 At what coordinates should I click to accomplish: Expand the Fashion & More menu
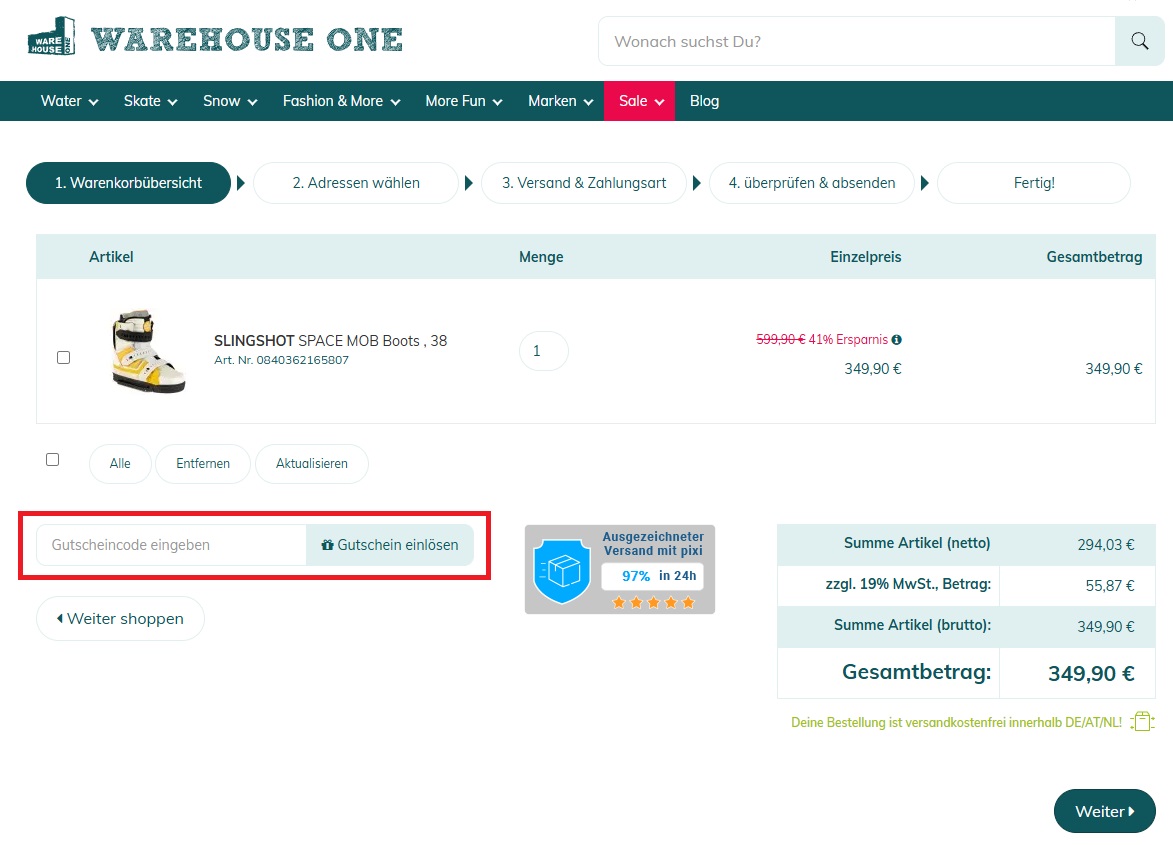click(x=341, y=101)
